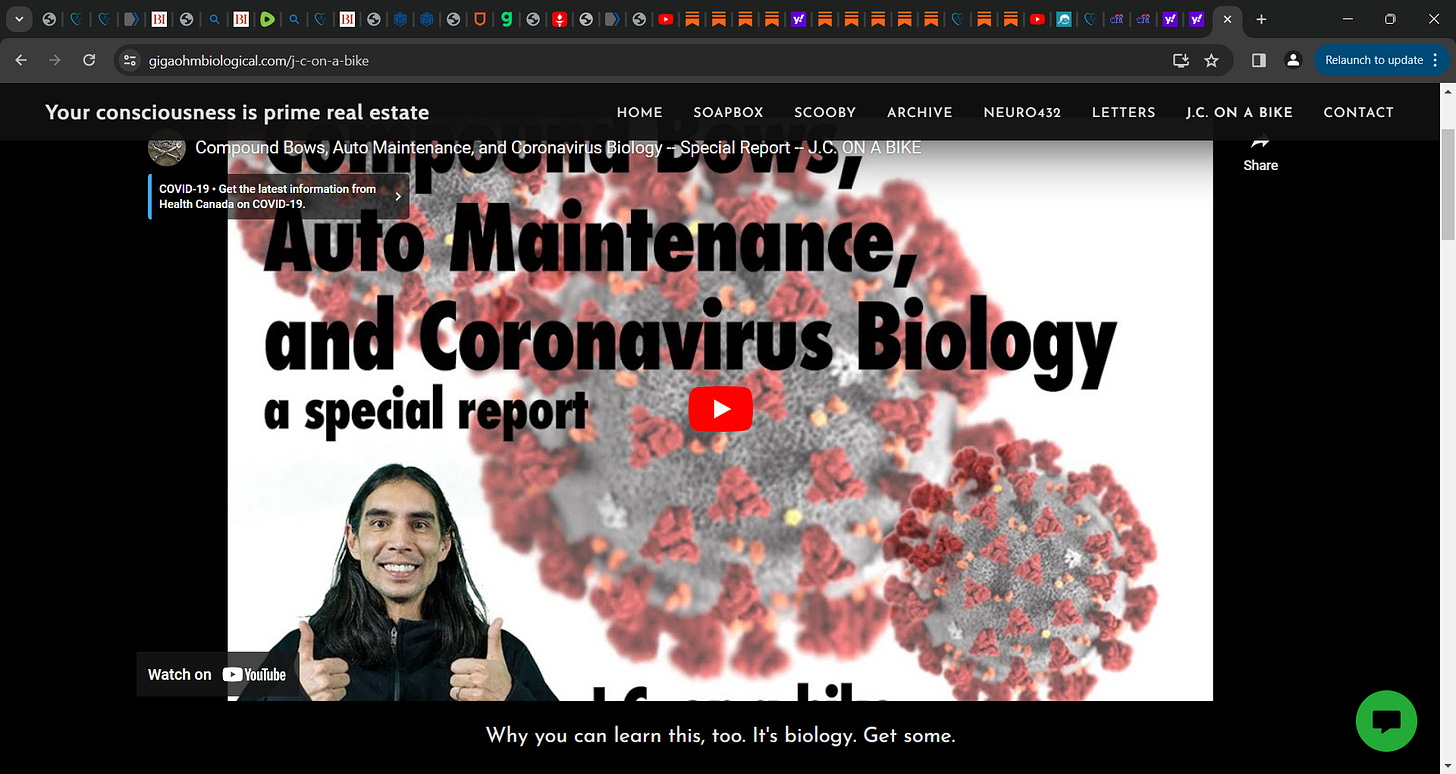
Task: Open Chrome three-dot menu
Action: point(1434,60)
